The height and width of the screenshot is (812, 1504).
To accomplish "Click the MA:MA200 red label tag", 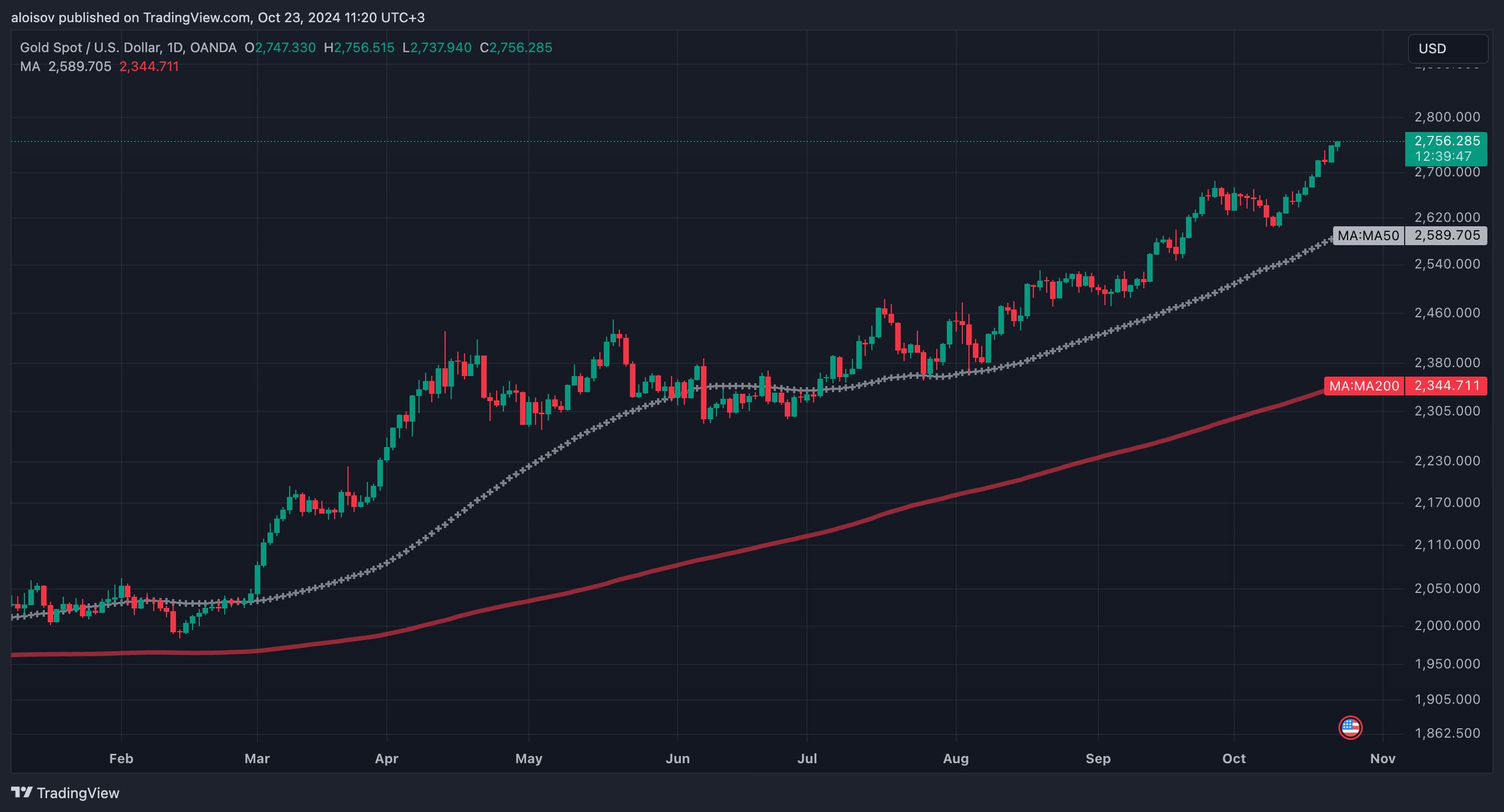I will [1364, 385].
